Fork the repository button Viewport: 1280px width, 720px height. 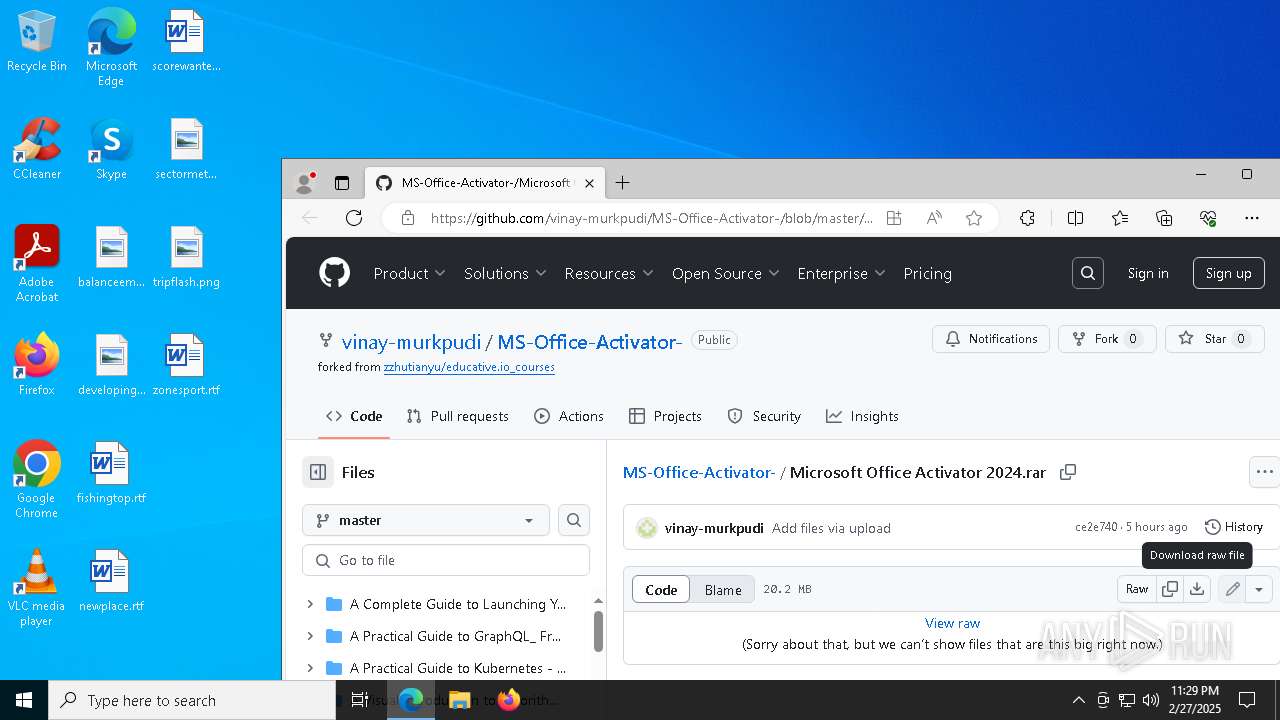tap(1107, 339)
